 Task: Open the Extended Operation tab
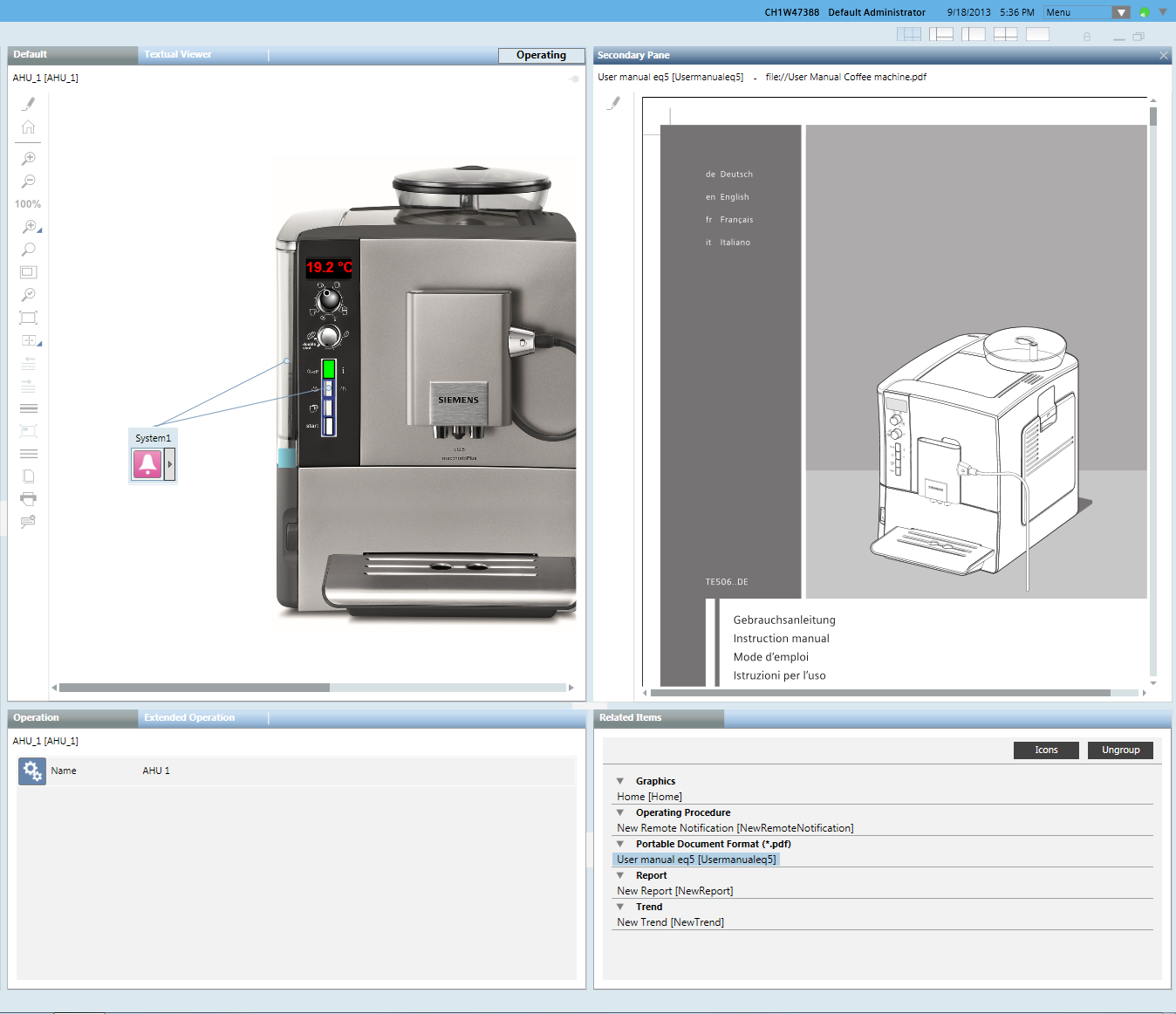point(189,718)
